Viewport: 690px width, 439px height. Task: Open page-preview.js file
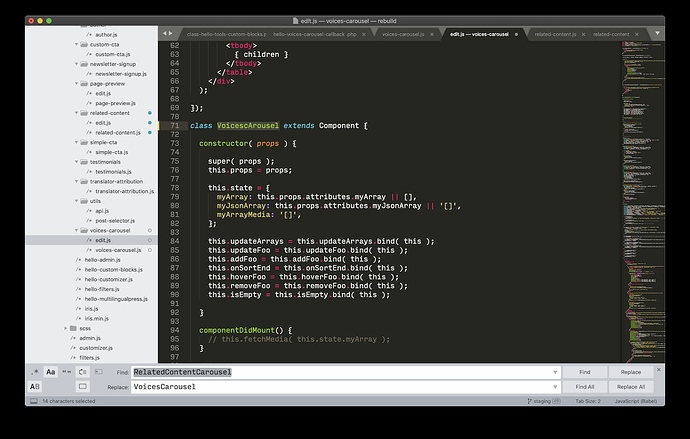[115, 103]
